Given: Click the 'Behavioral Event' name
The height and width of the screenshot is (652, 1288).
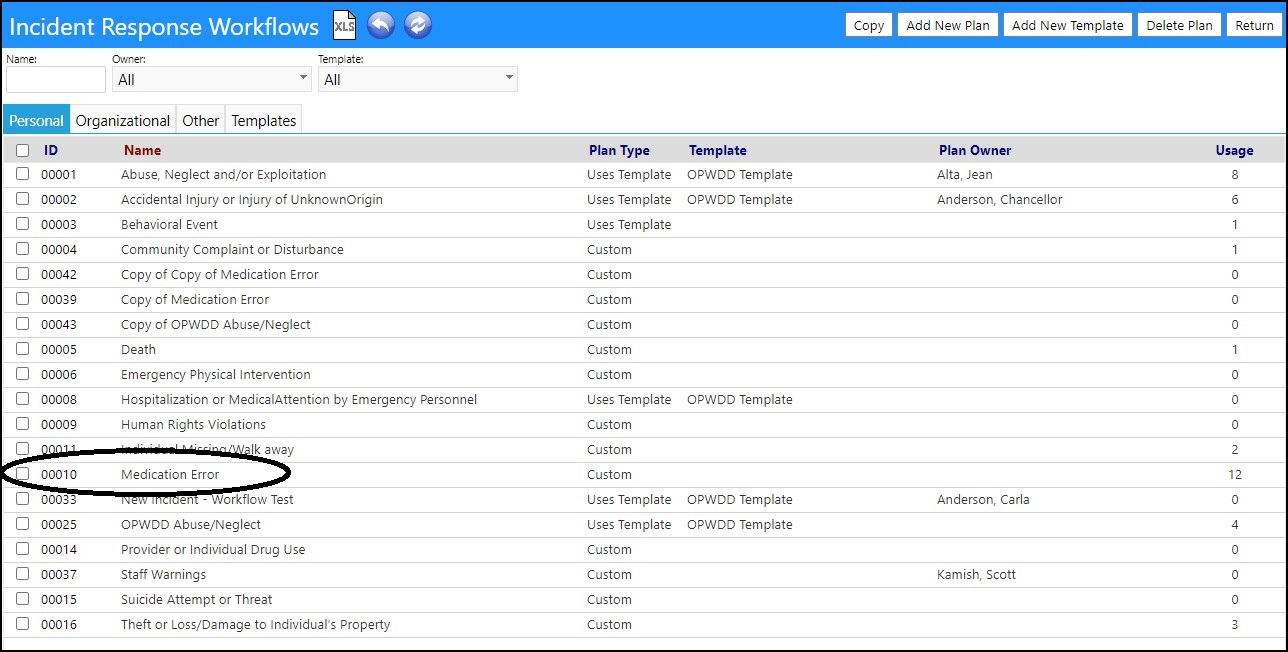Looking at the screenshot, I should click(x=169, y=224).
